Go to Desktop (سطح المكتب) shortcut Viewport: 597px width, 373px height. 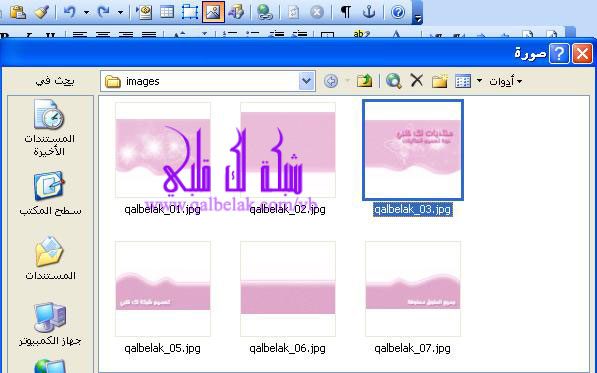(x=50, y=193)
